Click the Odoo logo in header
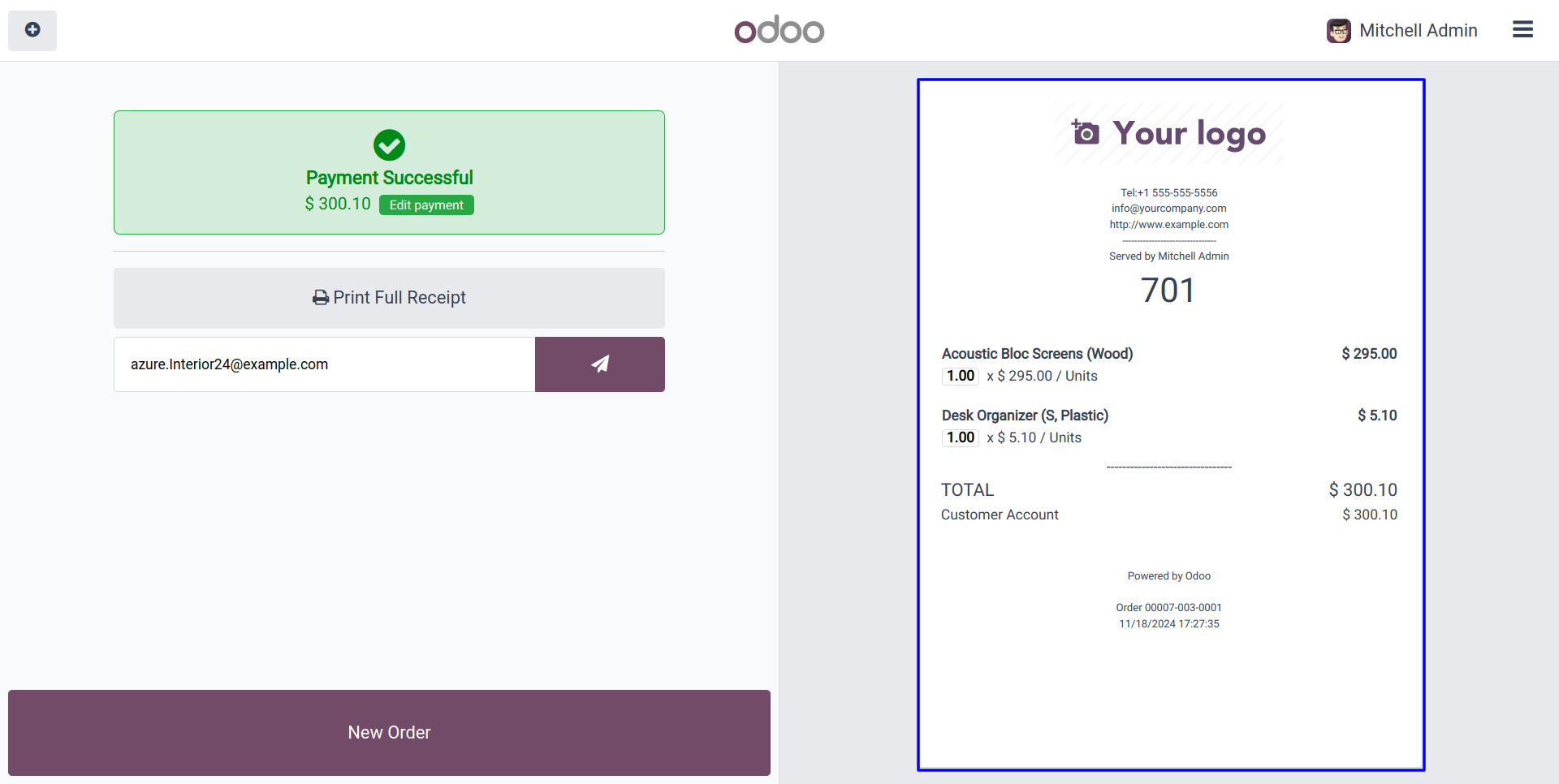Screen dimensions: 1559x784 779,31
